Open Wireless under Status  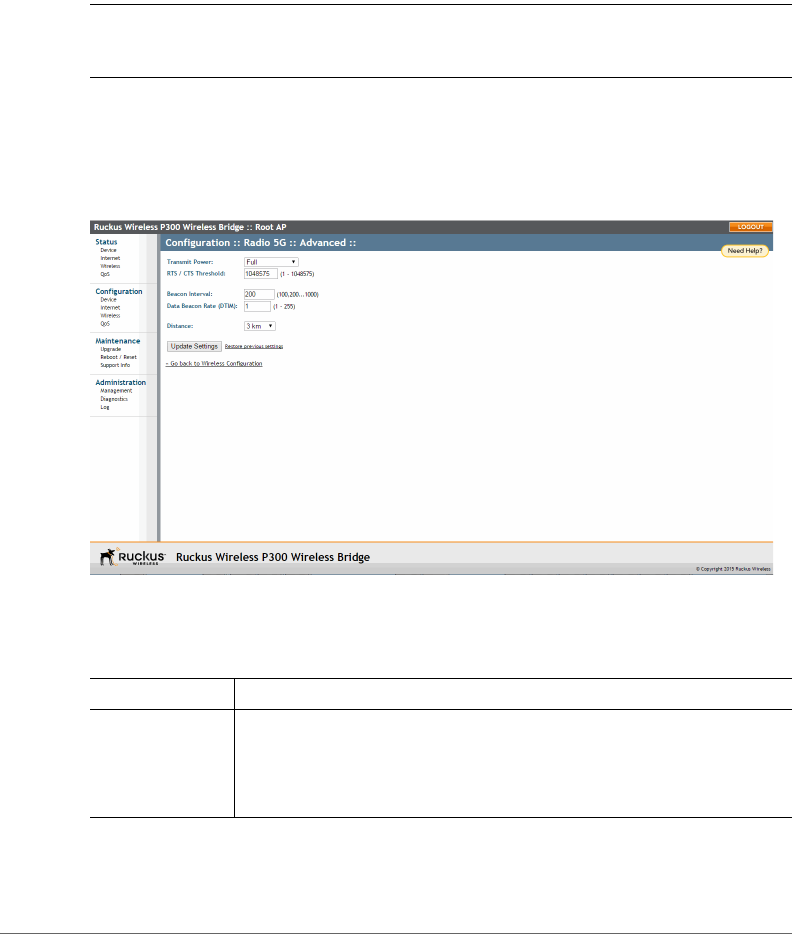110,266
